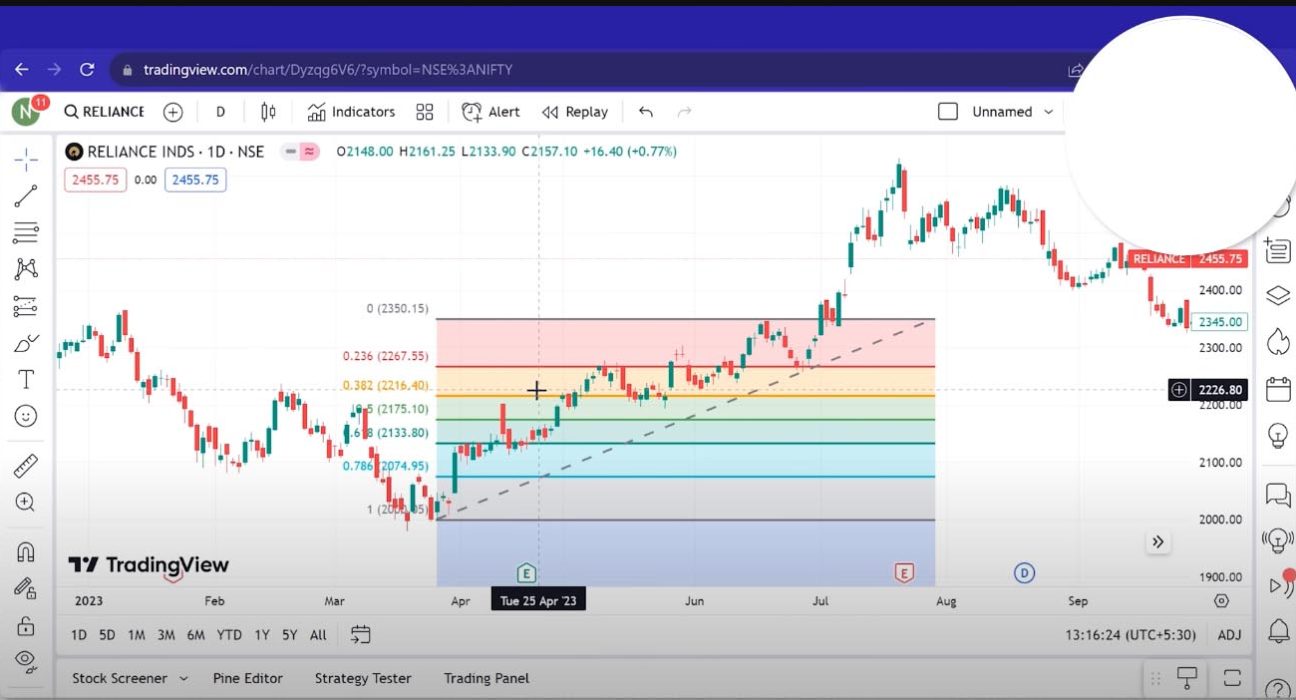Select the 5D date range

(x=107, y=635)
